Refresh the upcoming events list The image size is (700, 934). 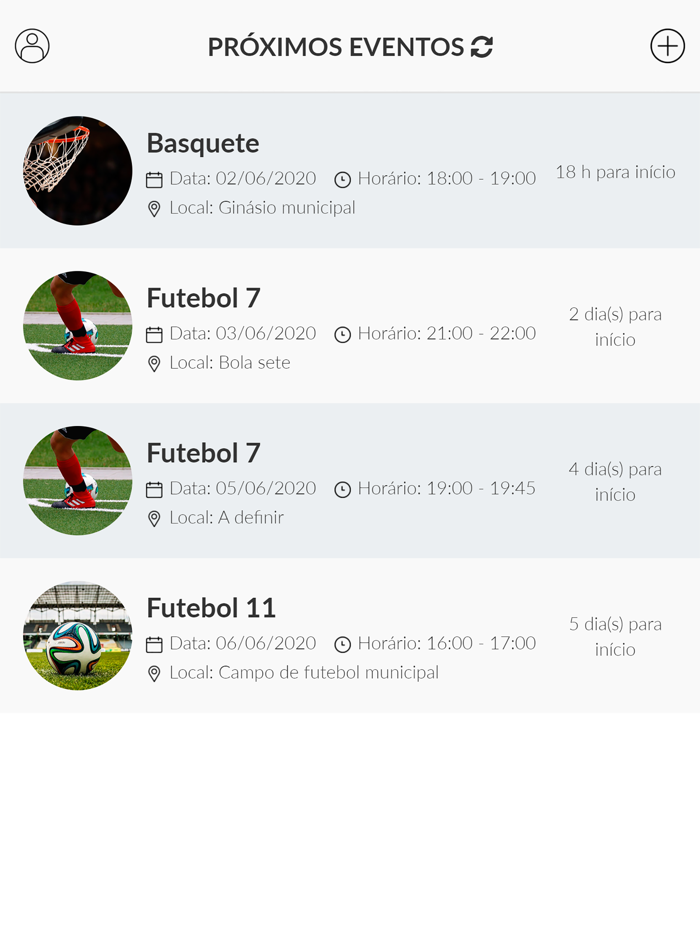482,45
